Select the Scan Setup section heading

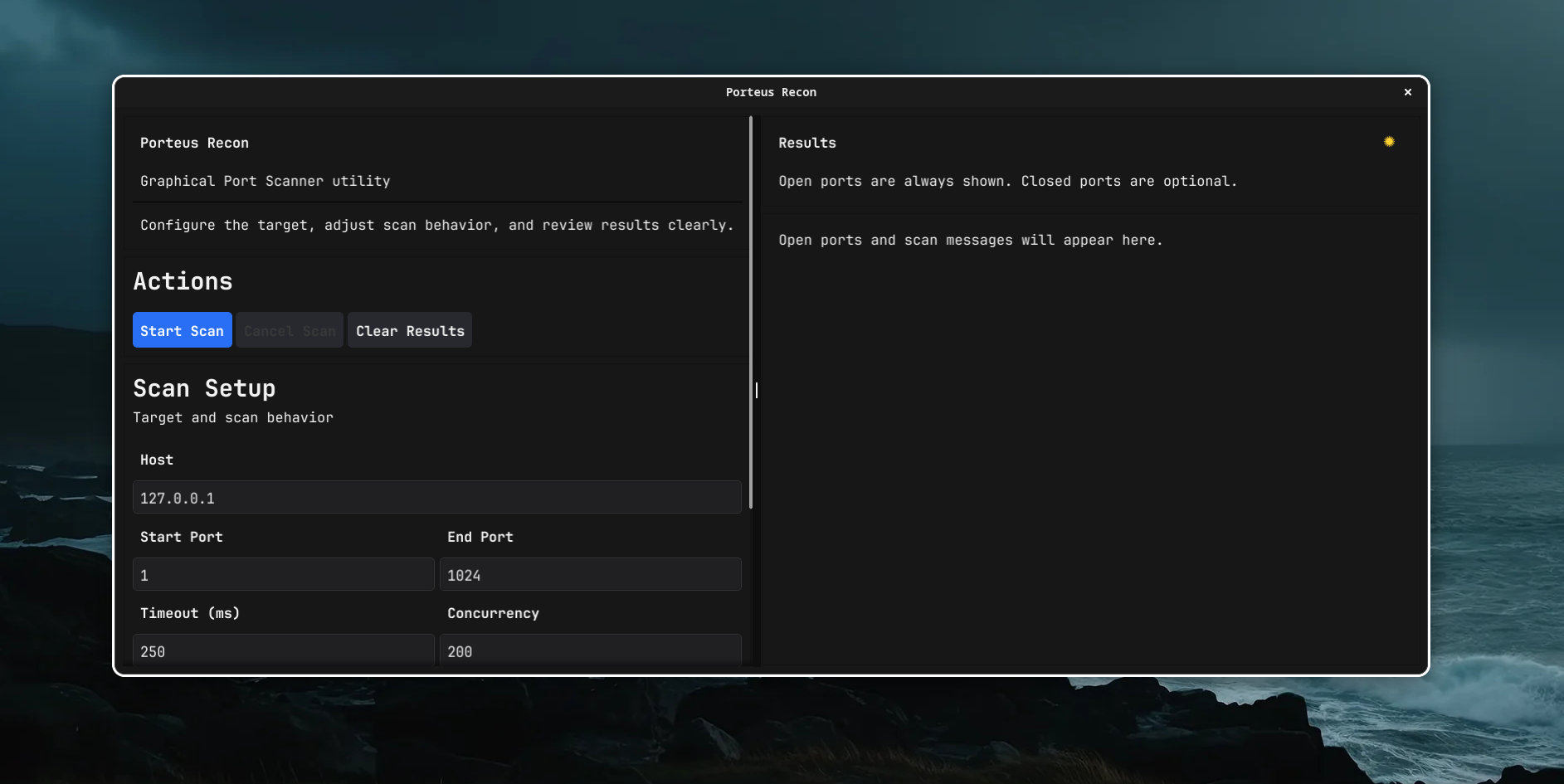(204, 388)
